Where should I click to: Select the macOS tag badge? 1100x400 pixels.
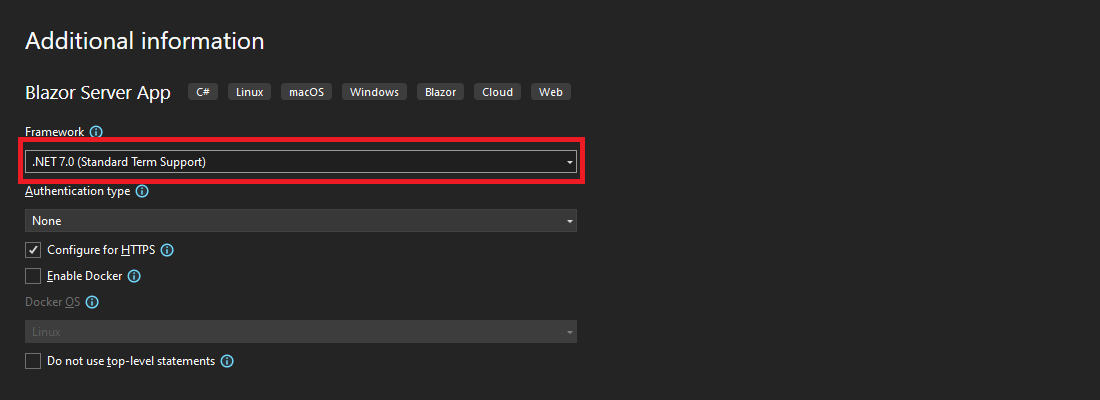pos(307,92)
